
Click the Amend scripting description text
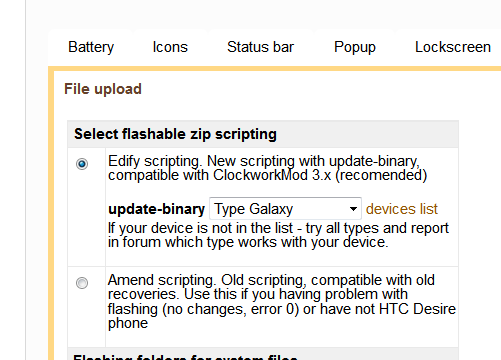(282, 301)
